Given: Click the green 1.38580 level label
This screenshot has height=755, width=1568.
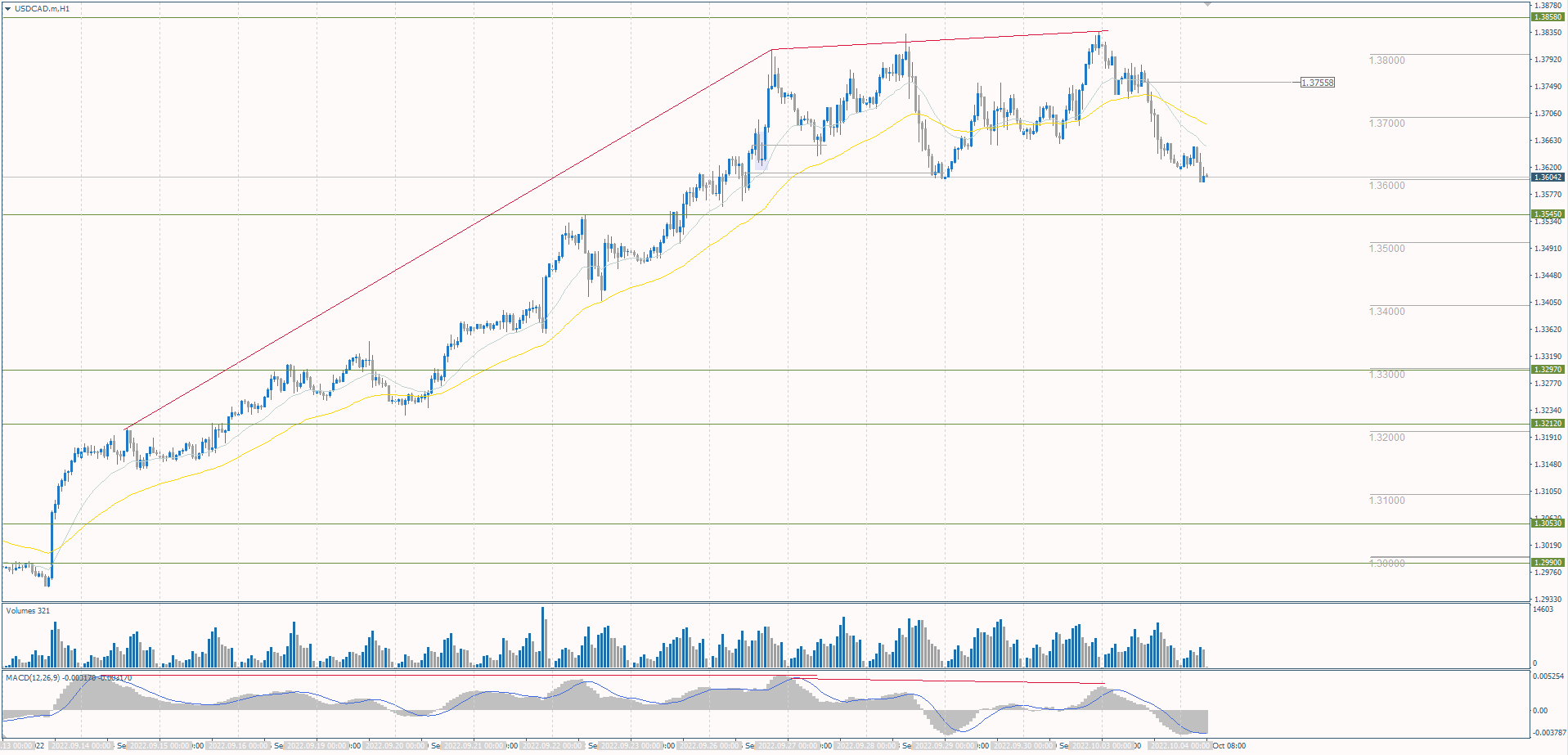Looking at the screenshot, I should [x=1548, y=17].
